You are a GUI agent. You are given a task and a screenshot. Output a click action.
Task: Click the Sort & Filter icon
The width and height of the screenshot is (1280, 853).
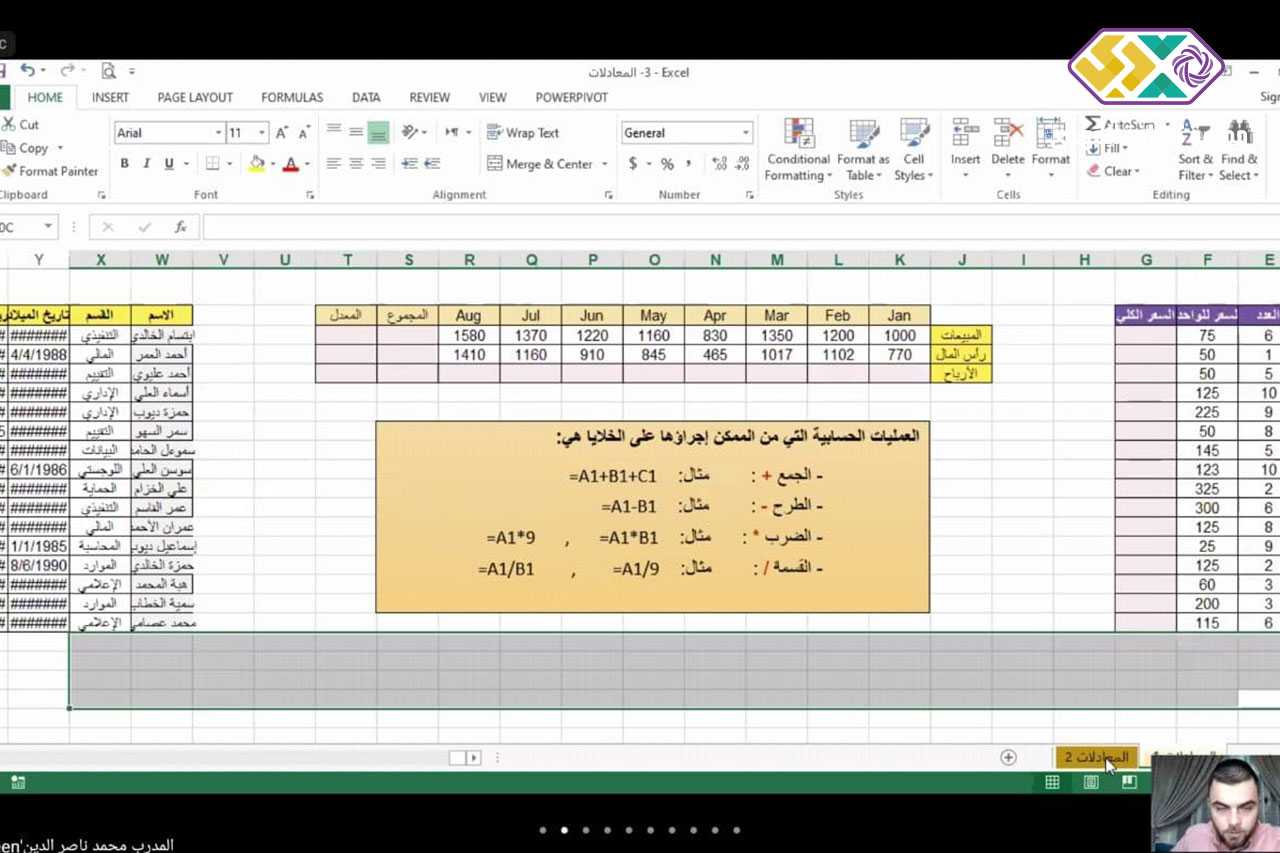(x=1195, y=136)
